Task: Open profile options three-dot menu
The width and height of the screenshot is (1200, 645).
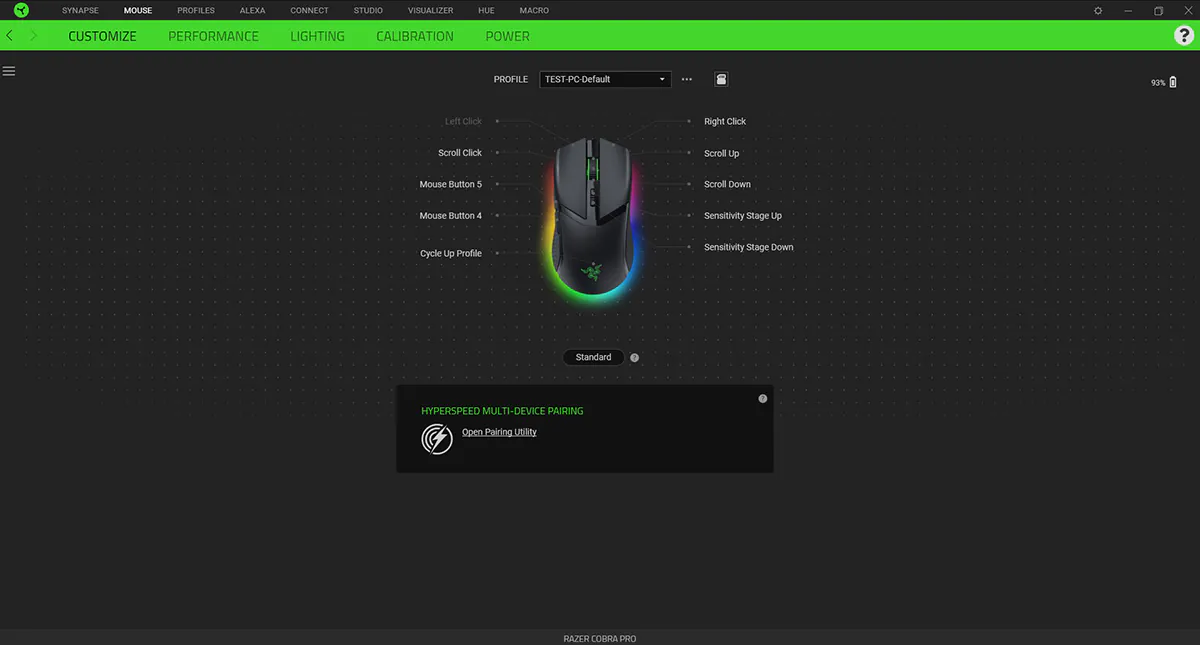Action: (687, 79)
